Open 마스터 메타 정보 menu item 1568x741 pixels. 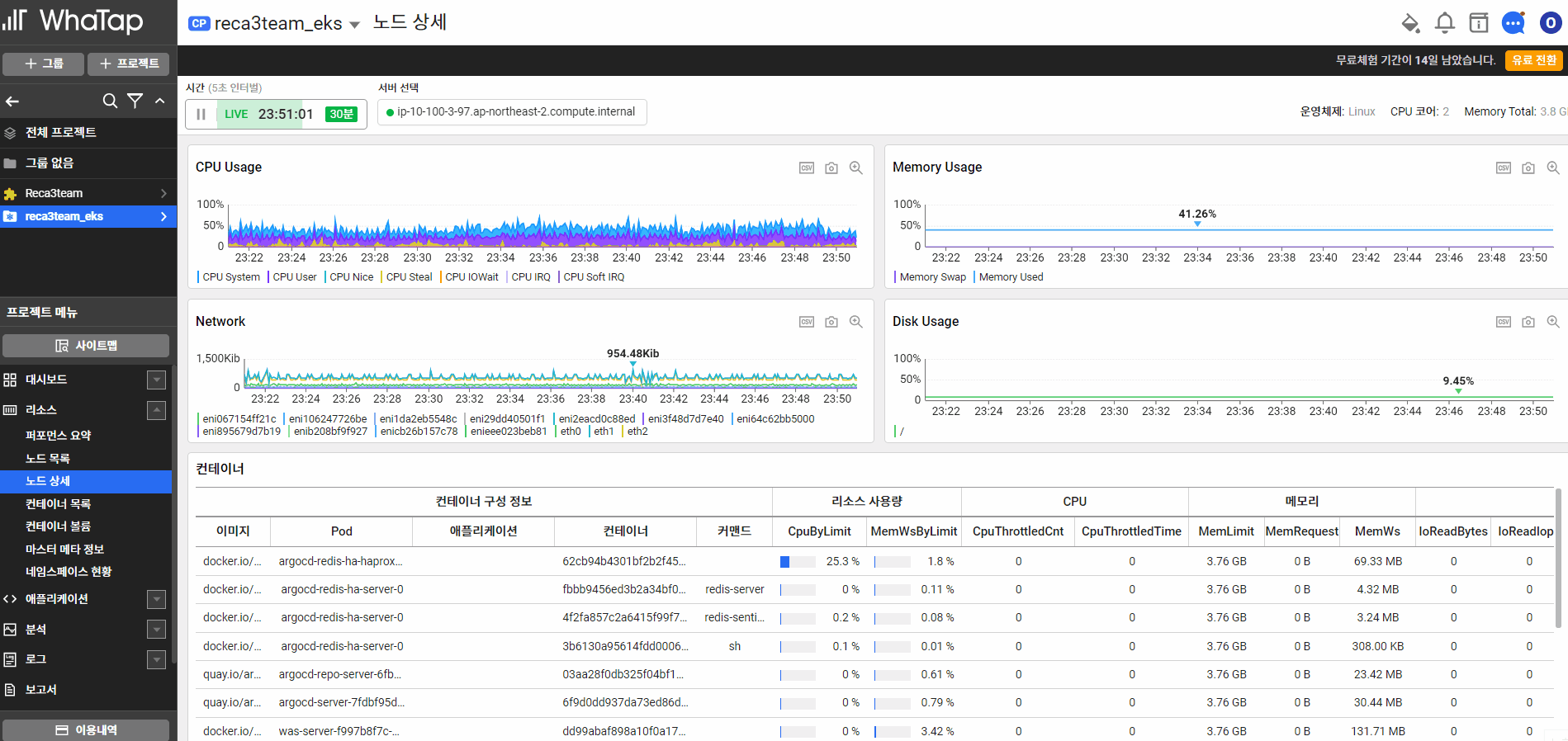64,549
